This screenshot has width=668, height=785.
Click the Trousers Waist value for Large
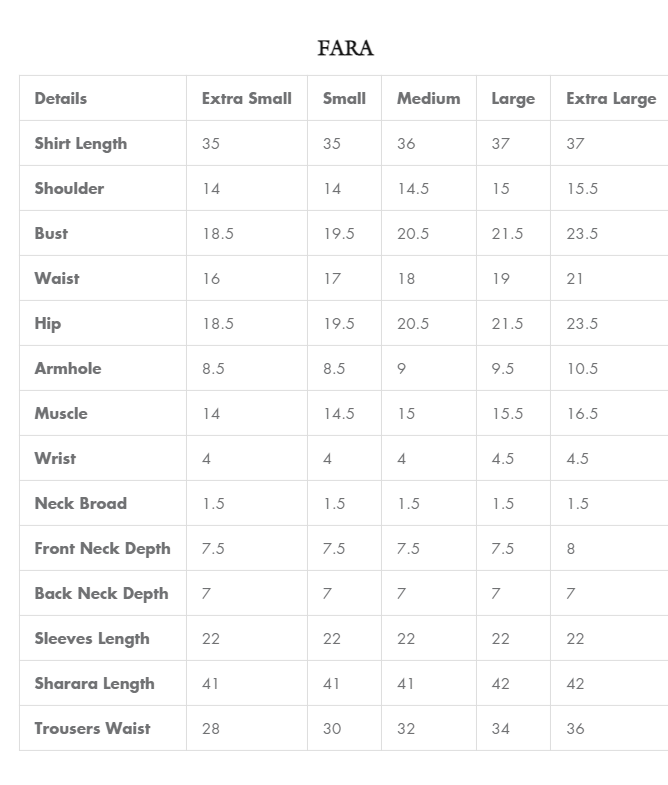click(x=500, y=728)
